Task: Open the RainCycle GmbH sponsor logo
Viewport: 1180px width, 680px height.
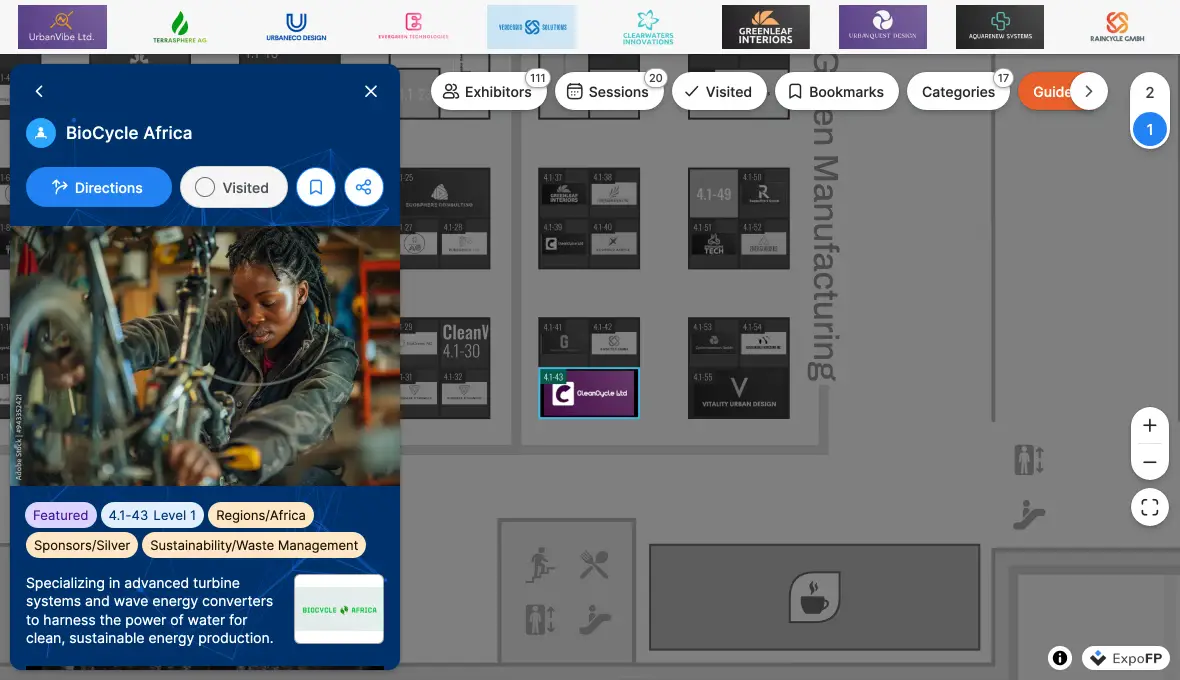Action: [x=1117, y=27]
